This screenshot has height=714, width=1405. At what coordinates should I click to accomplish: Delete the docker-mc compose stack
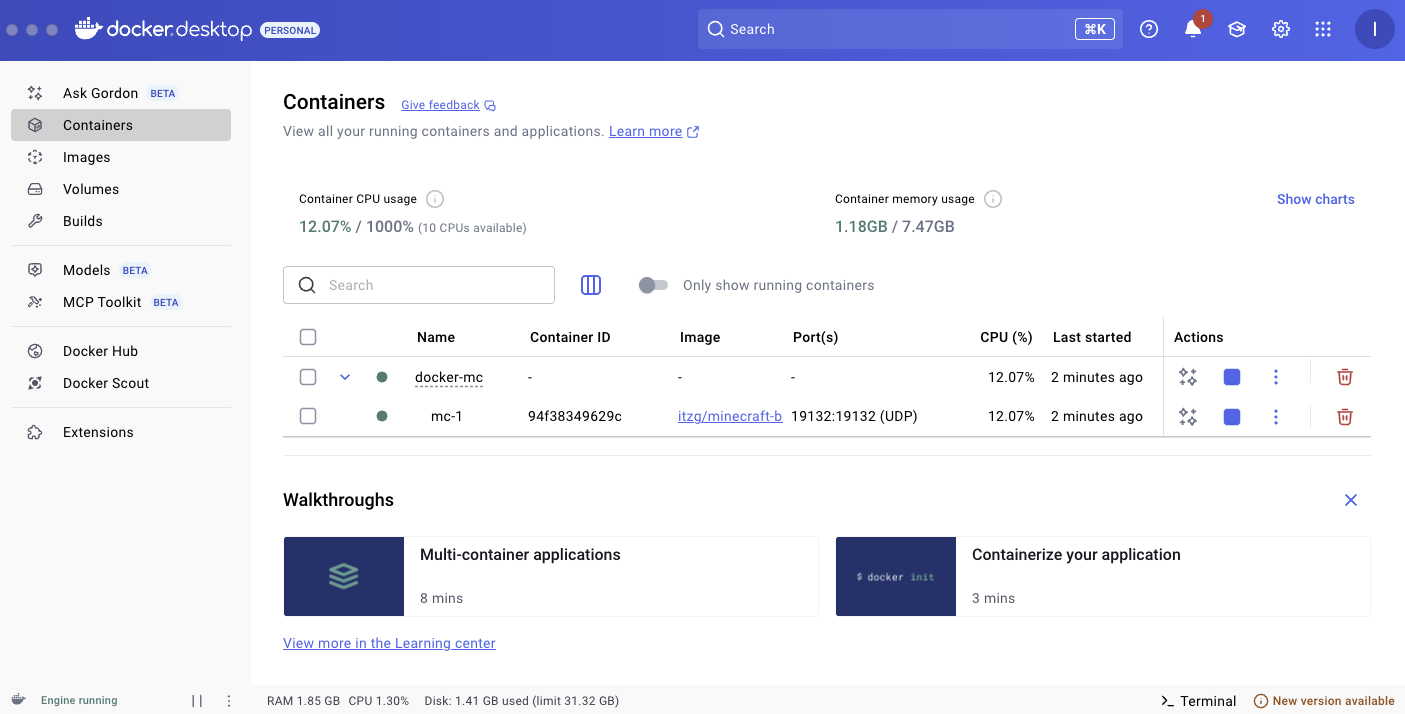[x=1345, y=377]
